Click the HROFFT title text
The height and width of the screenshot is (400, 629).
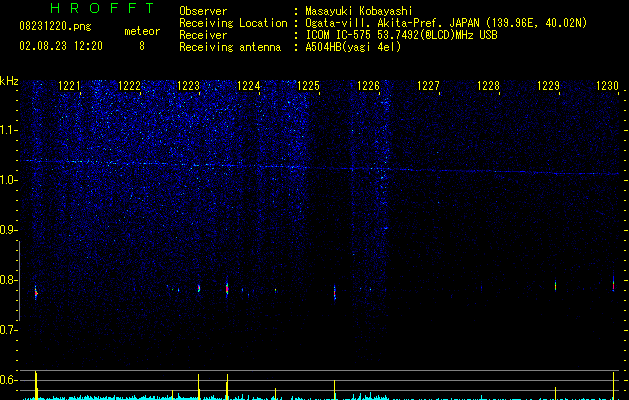coord(103,8)
